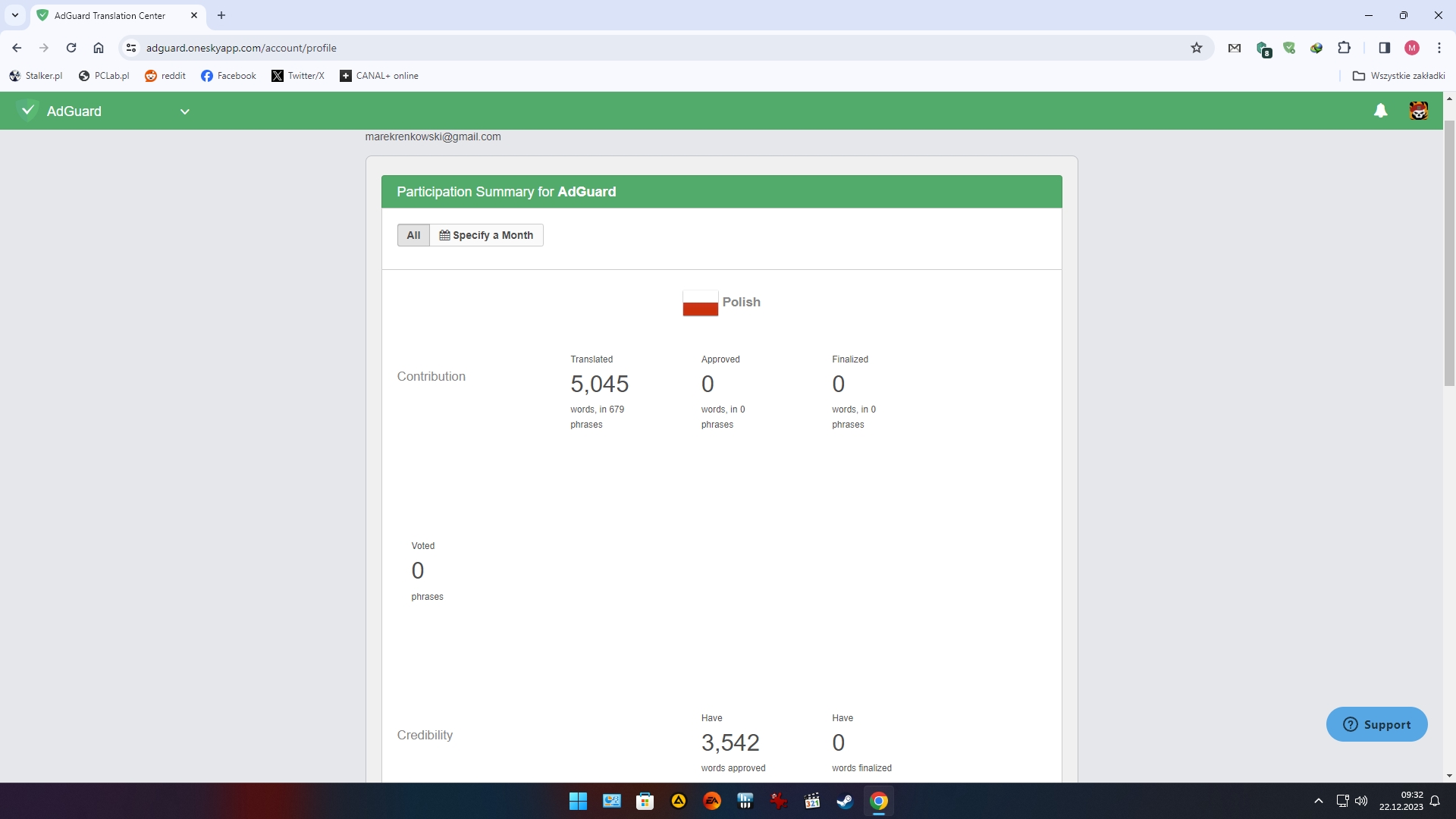Viewport: 1456px width, 819px height.
Task: Show hidden system tray icons
Action: tap(1318, 802)
